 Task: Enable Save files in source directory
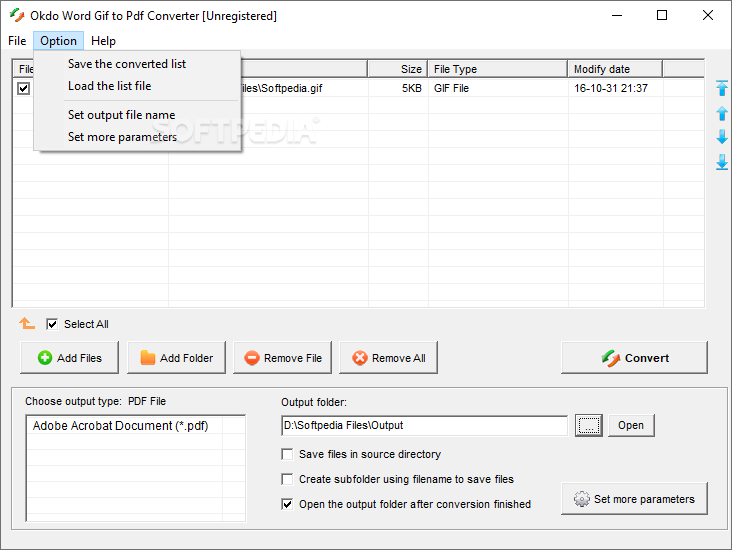(287, 454)
